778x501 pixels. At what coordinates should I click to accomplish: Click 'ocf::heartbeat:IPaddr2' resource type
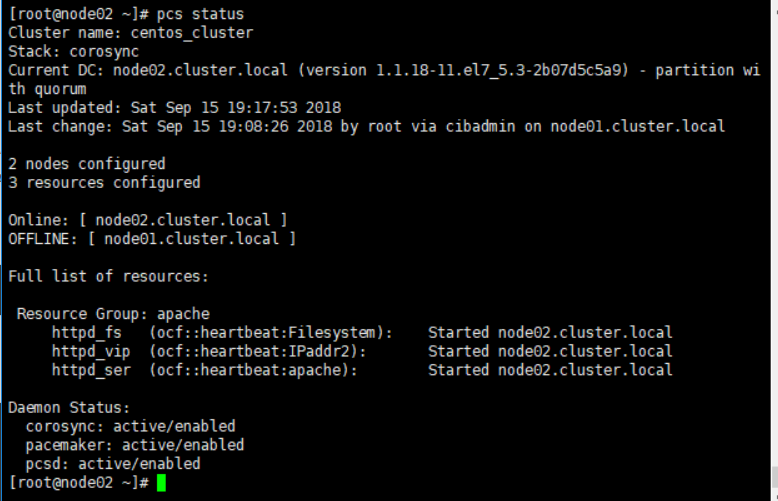point(258,351)
